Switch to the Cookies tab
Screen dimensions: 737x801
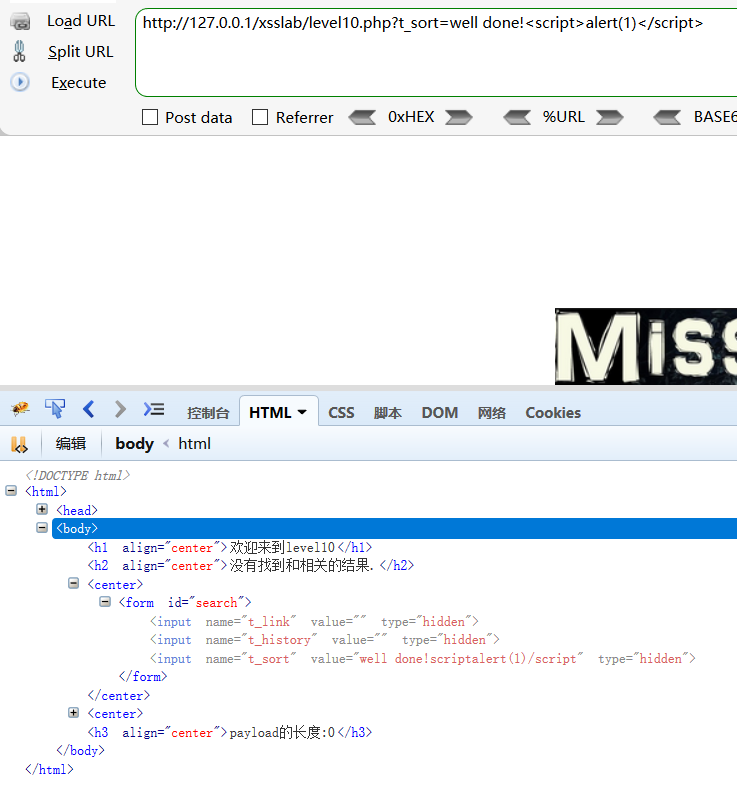(553, 413)
